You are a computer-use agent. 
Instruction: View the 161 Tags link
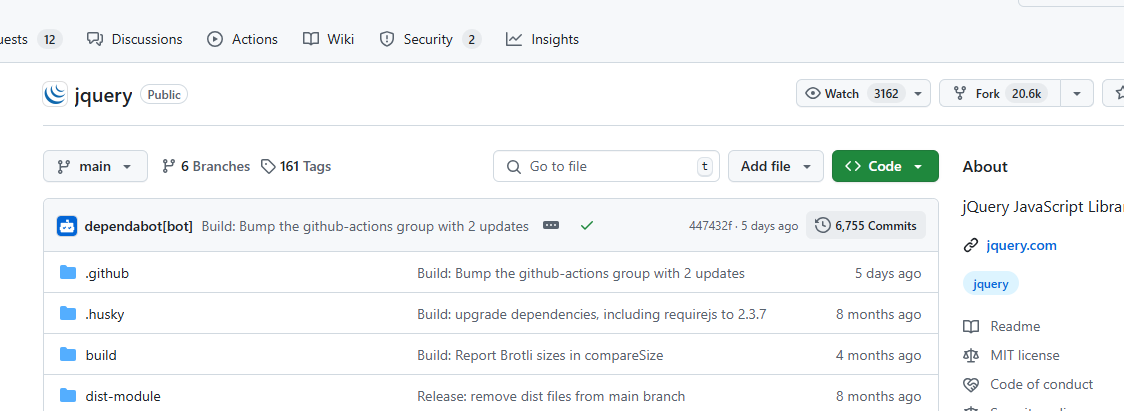click(296, 166)
